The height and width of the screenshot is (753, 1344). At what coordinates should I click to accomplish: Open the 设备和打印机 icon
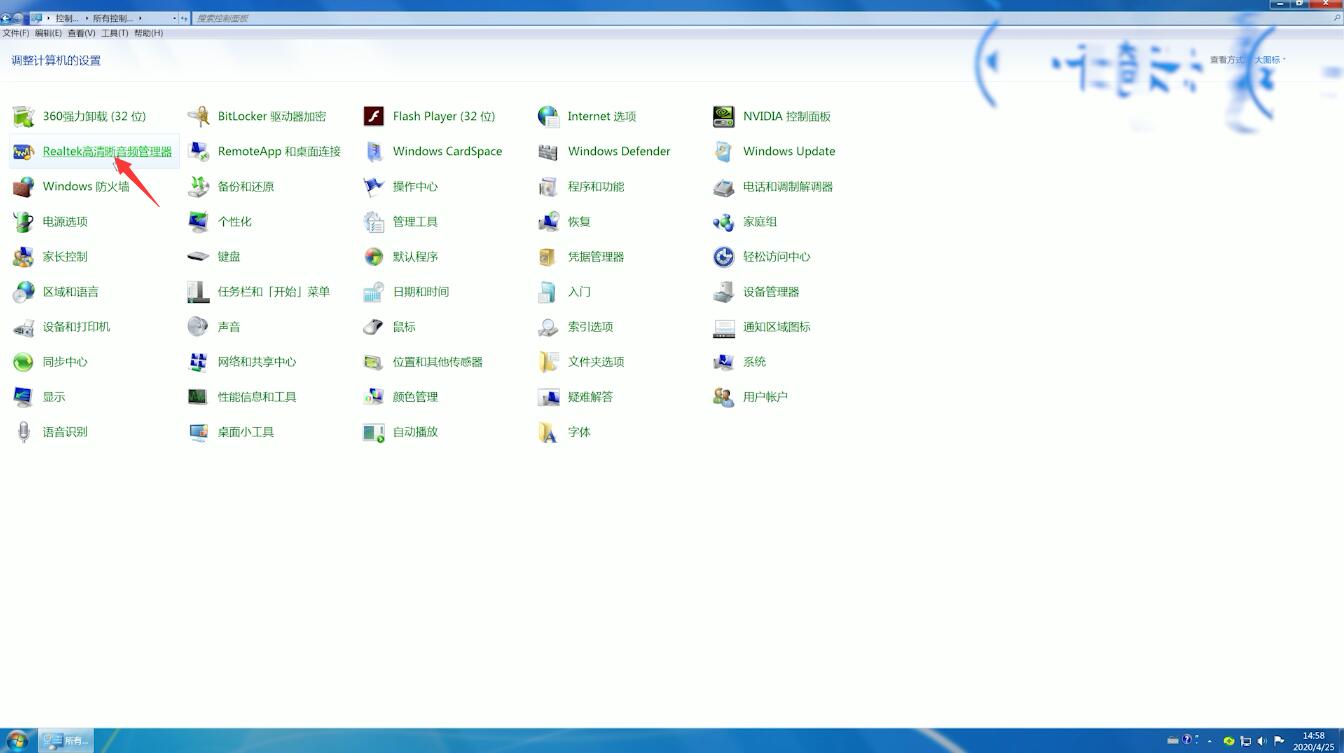click(x=24, y=327)
